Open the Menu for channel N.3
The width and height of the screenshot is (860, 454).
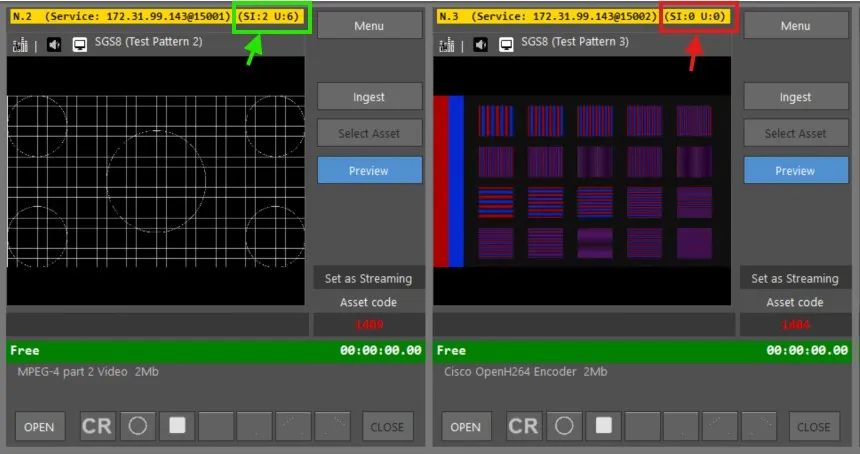(x=795, y=26)
